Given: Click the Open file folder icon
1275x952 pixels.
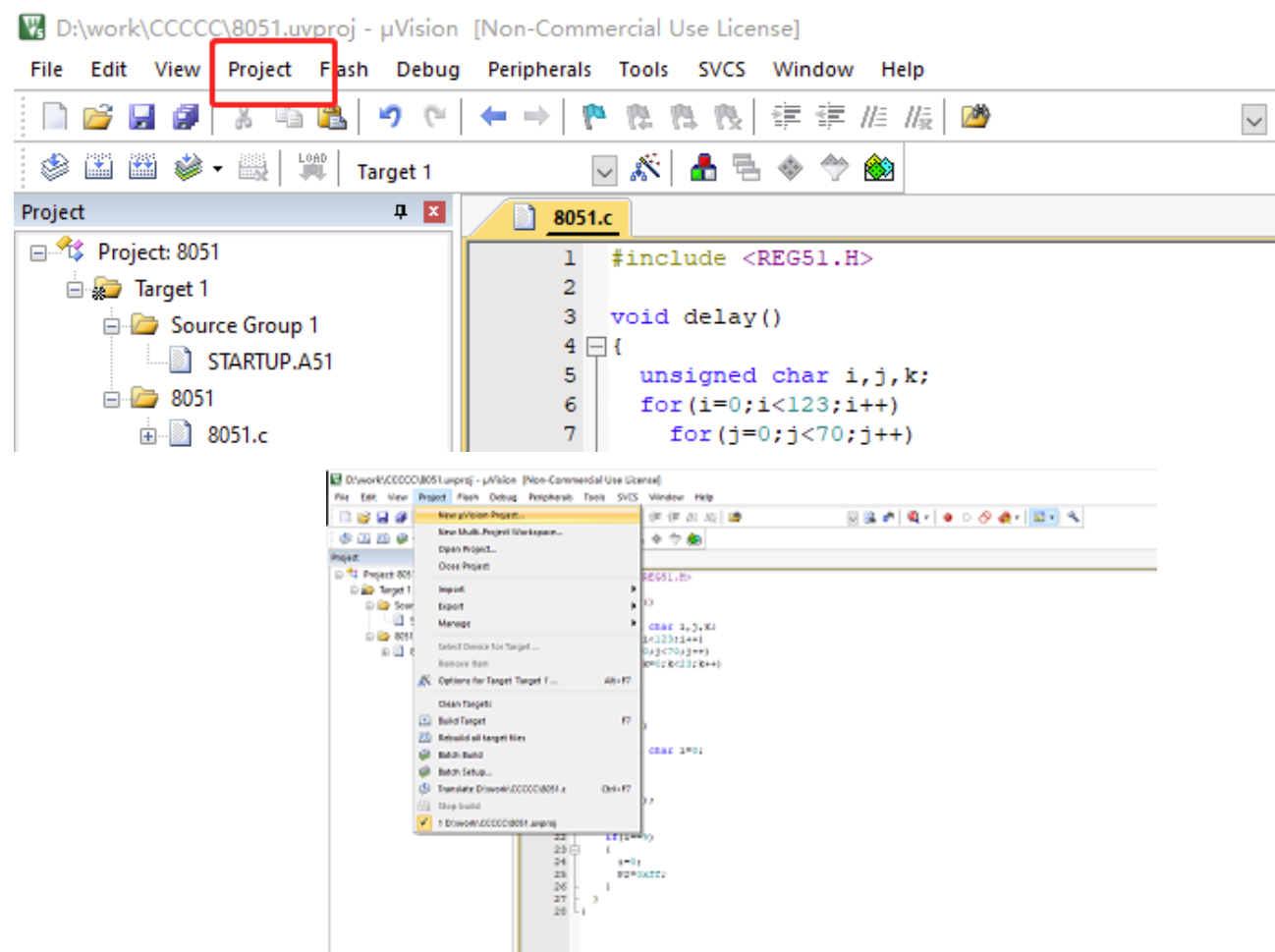Looking at the screenshot, I should (97, 117).
